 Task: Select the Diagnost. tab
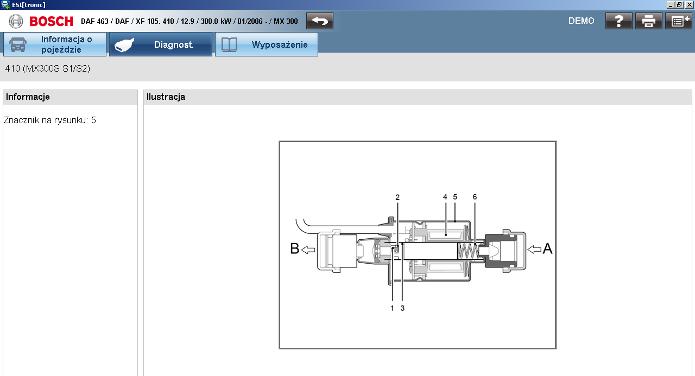160,44
